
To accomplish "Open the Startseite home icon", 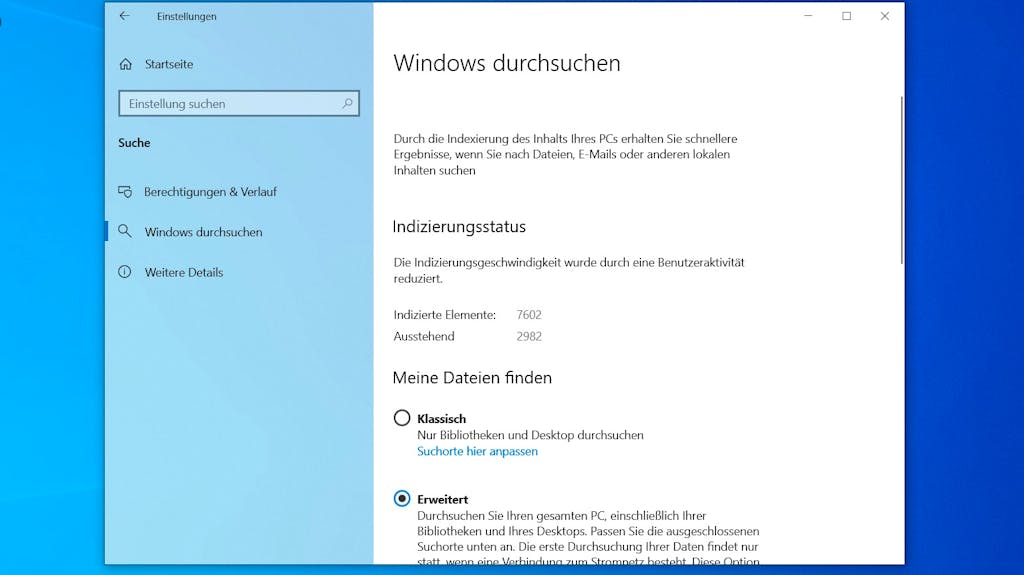I will click(x=125, y=64).
